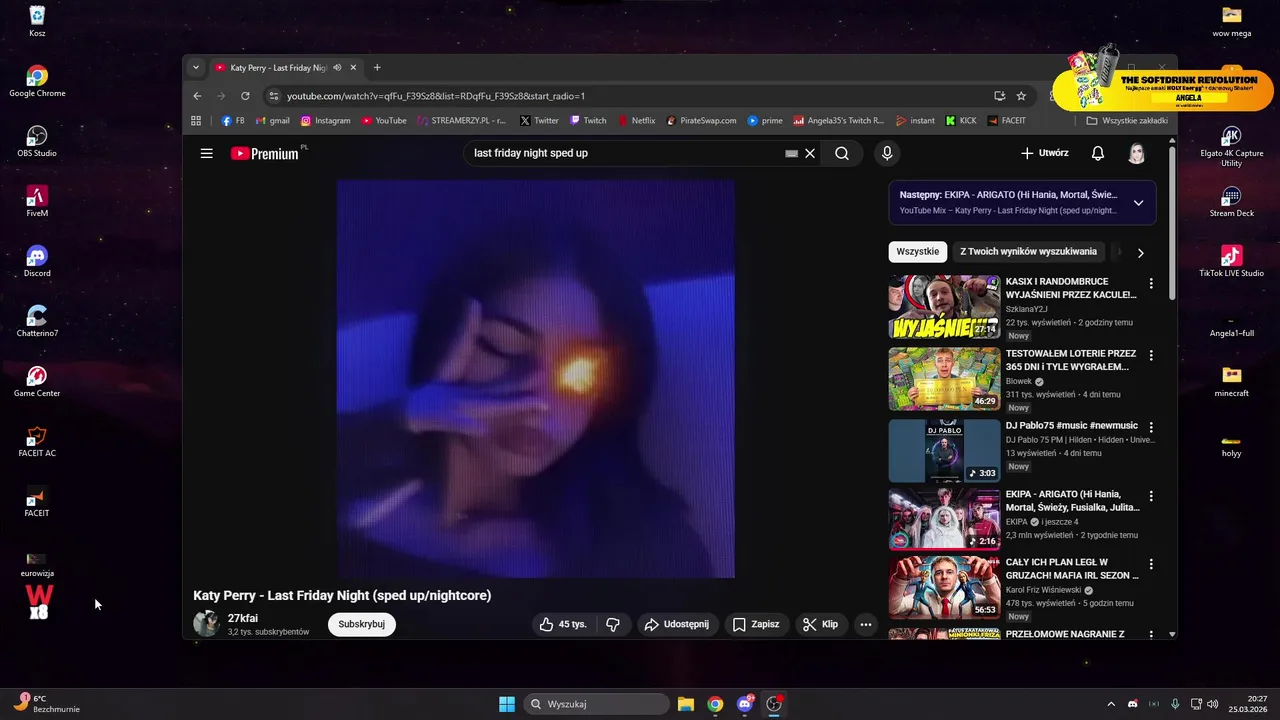The height and width of the screenshot is (720, 1280).
Task: Open the account avatar menu
Action: [x=1137, y=153]
